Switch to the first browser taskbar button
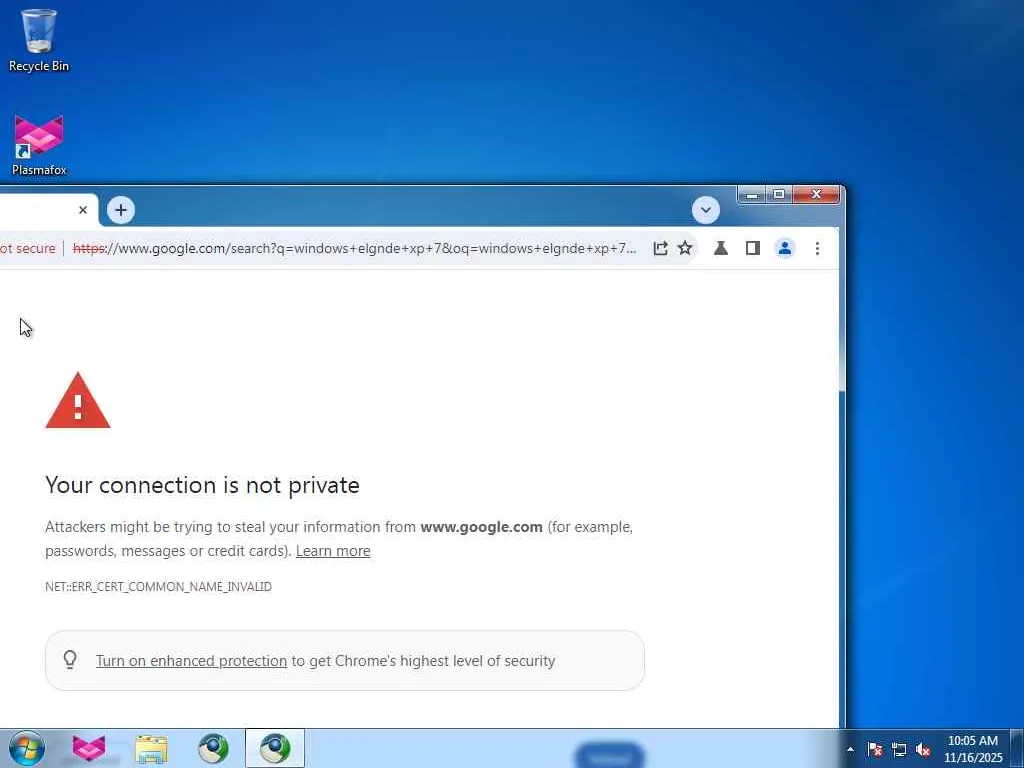1024x768 pixels. click(x=213, y=748)
